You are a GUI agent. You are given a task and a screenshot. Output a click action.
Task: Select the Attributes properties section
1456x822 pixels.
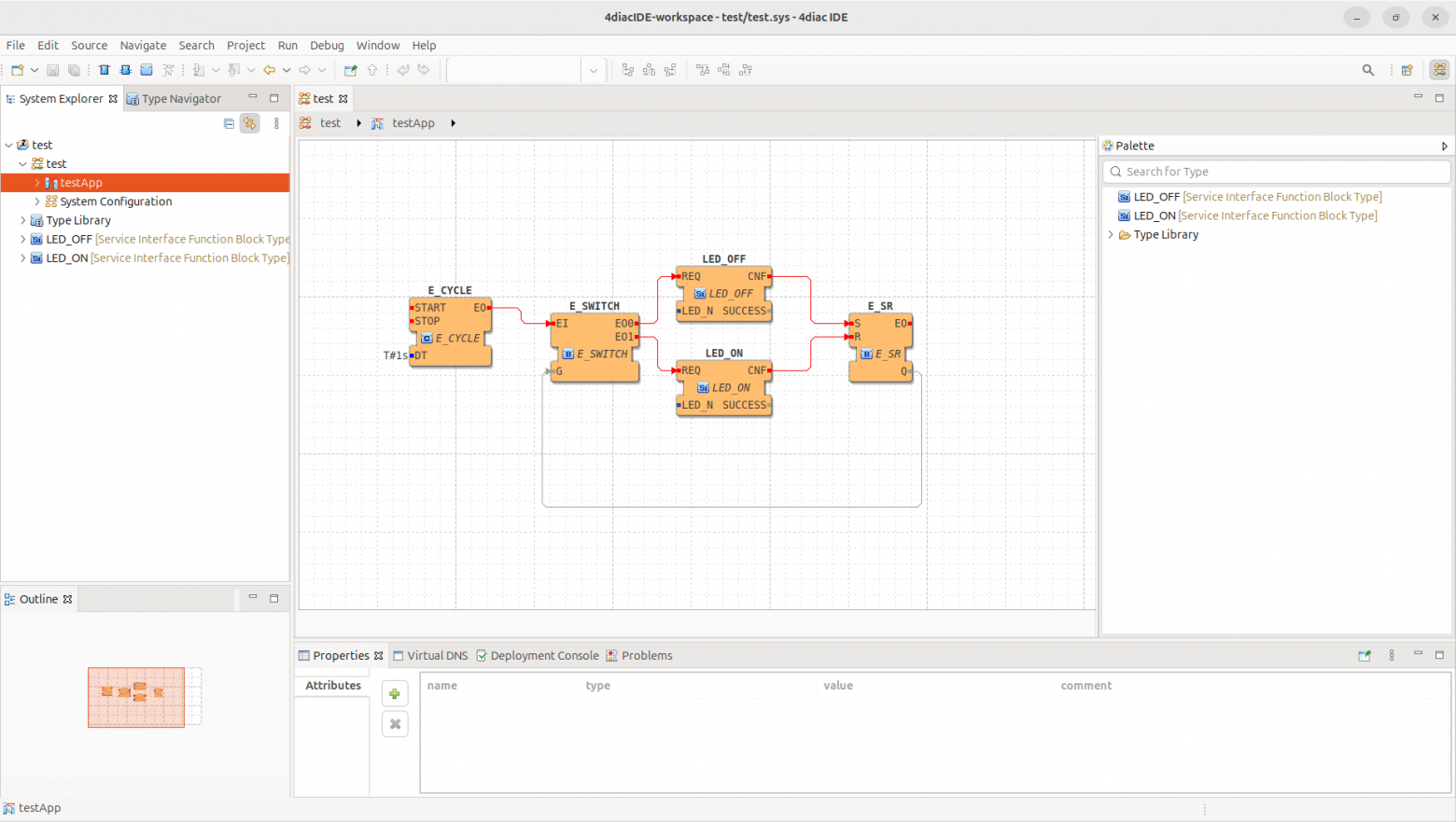pos(333,685)
